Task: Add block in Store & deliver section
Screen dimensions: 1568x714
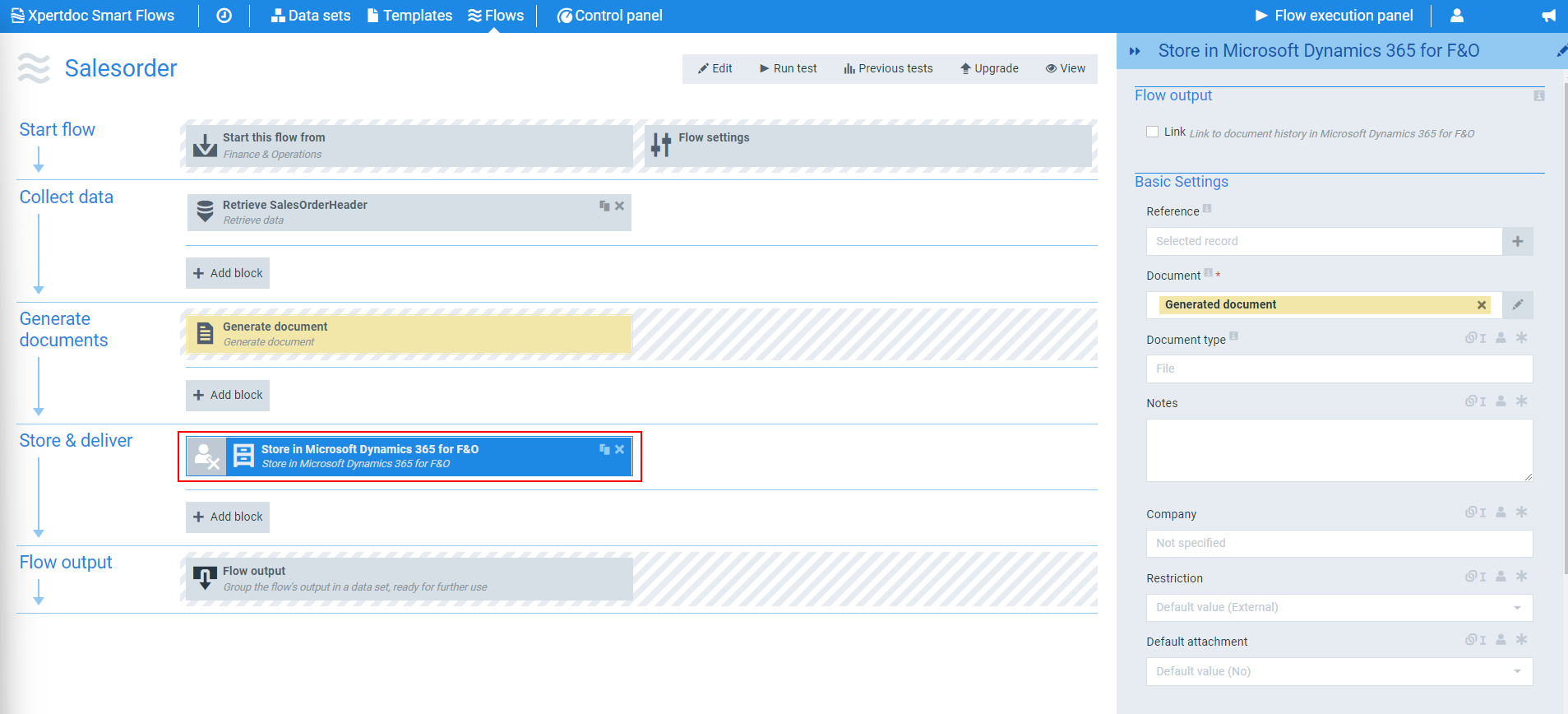Action: click(x=228, y=517)
